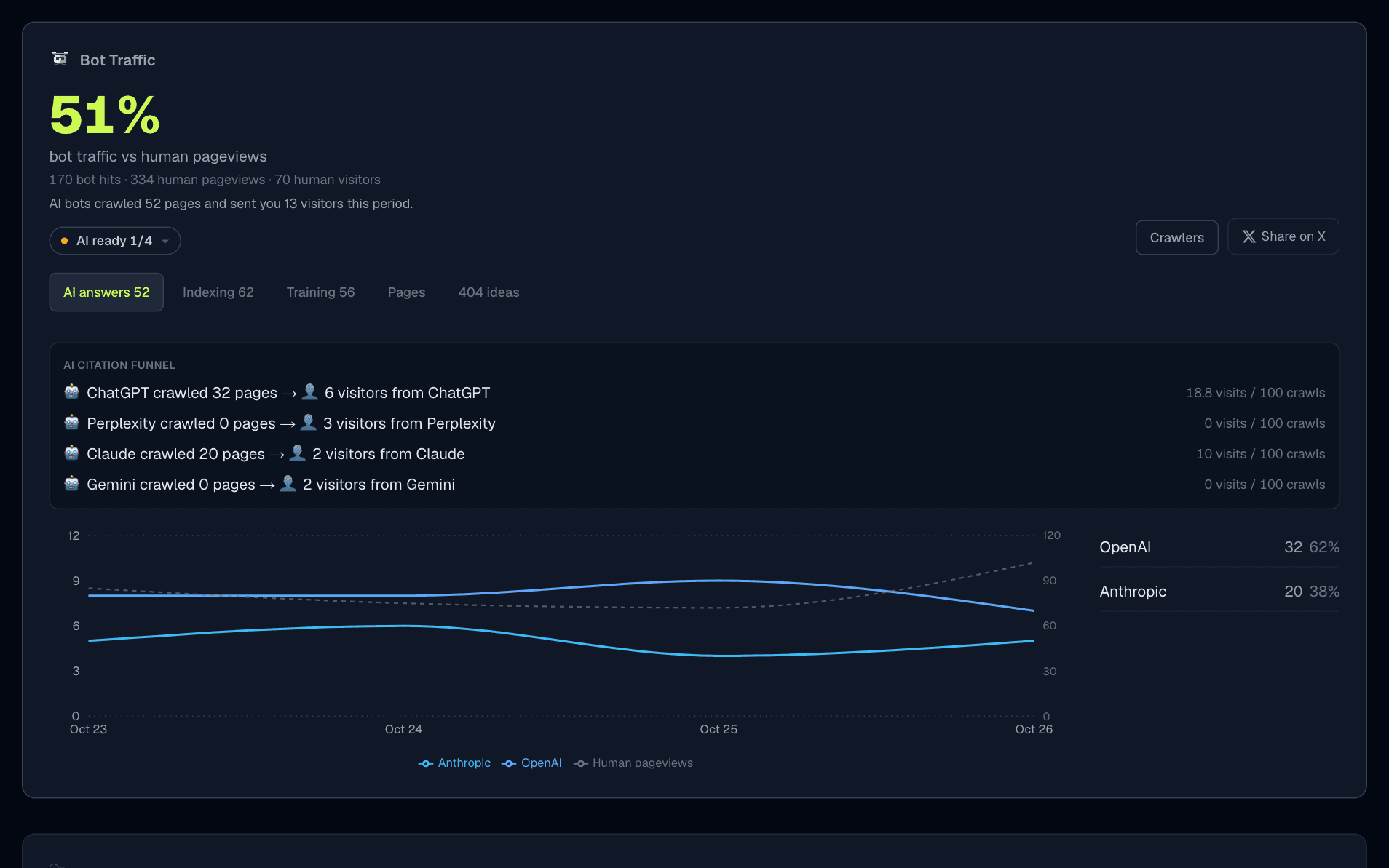This screenshot has width=1389, height=868.
Task: Switch to the Training 56 tab
Action: pyautogui.click(x=320, y=292)
